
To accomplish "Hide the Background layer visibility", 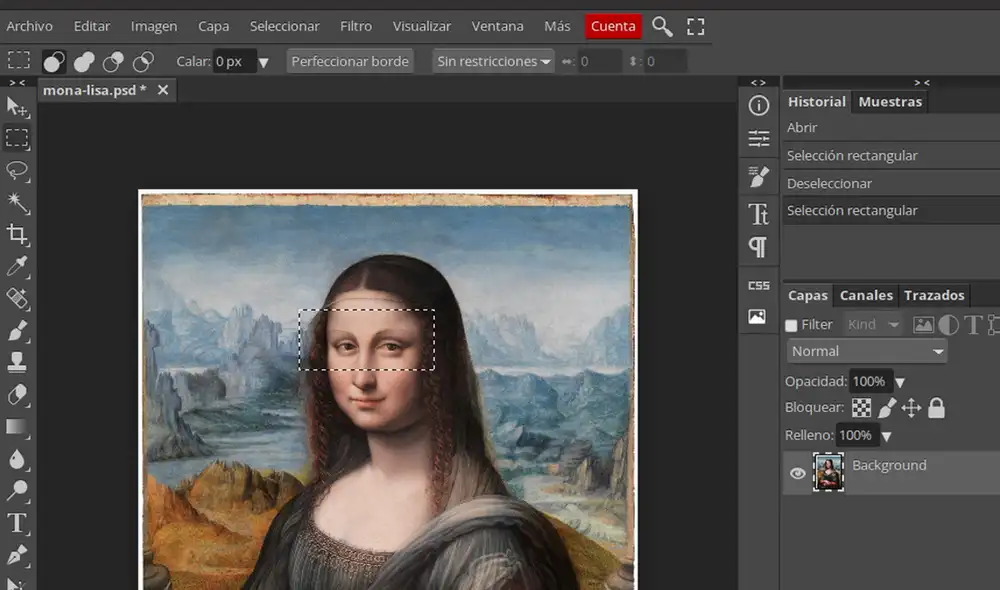I will click(x=795, y=471).
